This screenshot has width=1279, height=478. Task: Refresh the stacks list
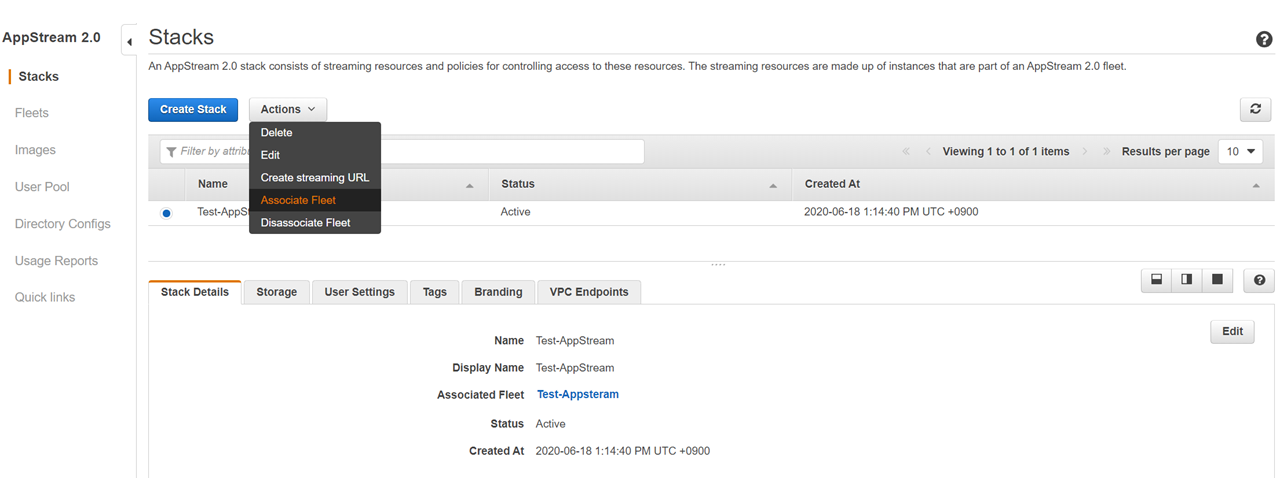1255,110
